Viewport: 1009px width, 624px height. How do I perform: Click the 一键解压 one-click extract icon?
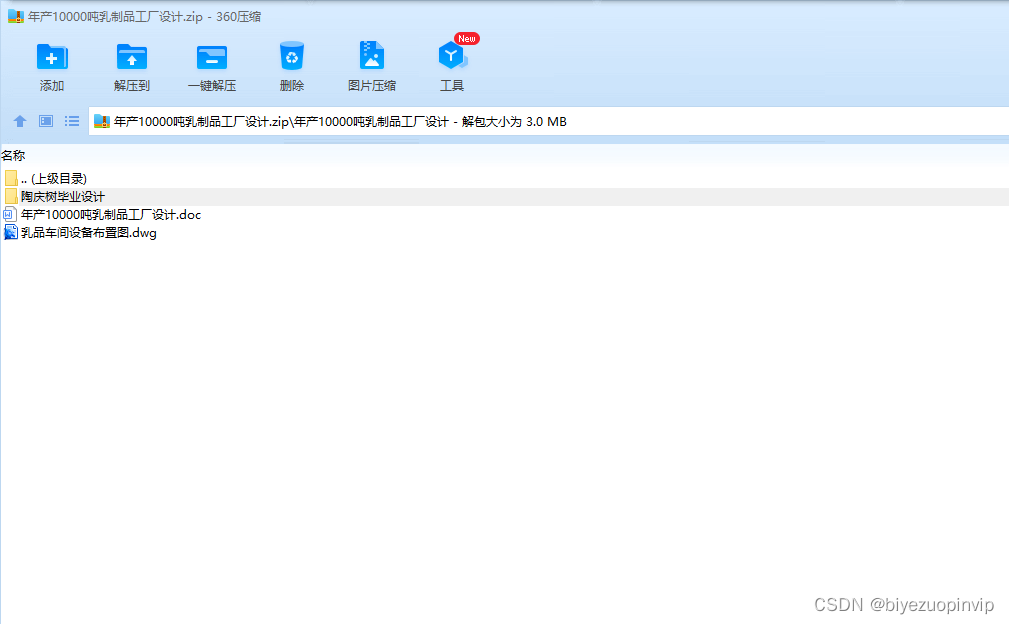tap(212, 57)
